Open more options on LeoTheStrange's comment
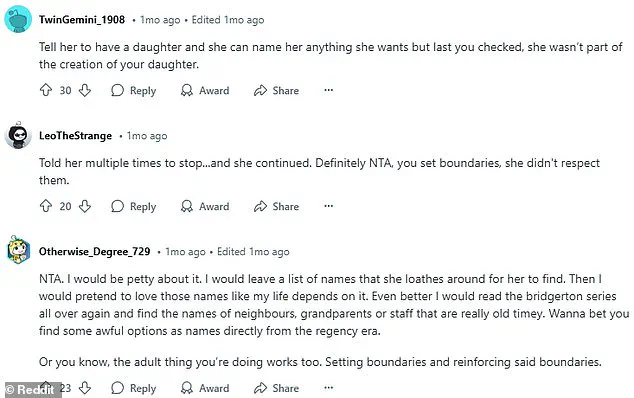 click(x=329, y=206)
